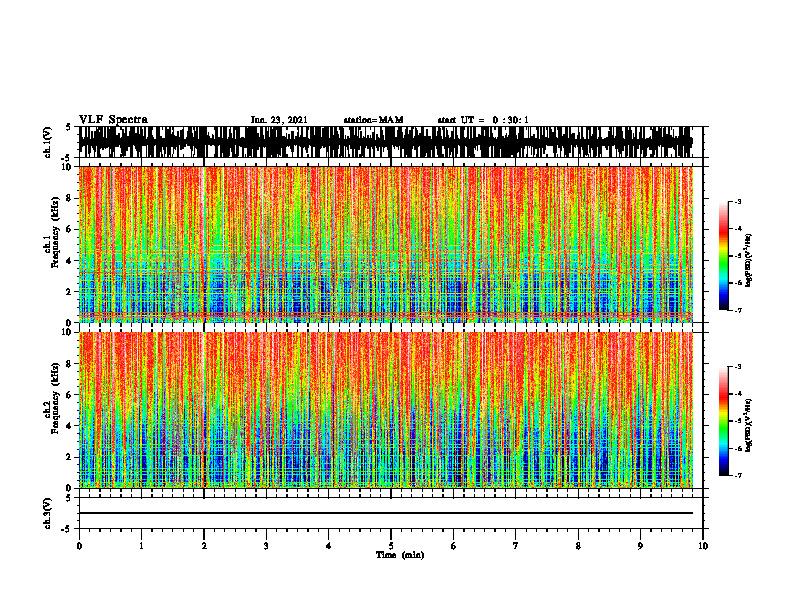Click the "ch.1(V)" axis label of top waveform
Image resolution: width=792 pixels, height=612 pixels.
[48, 142]
